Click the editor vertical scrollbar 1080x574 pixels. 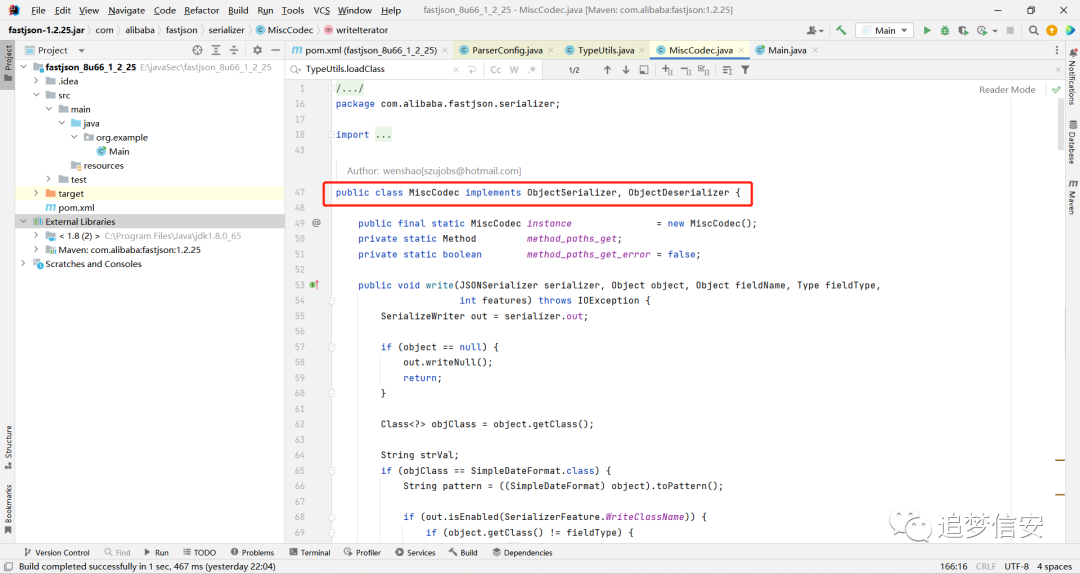tap(1061, 310)
